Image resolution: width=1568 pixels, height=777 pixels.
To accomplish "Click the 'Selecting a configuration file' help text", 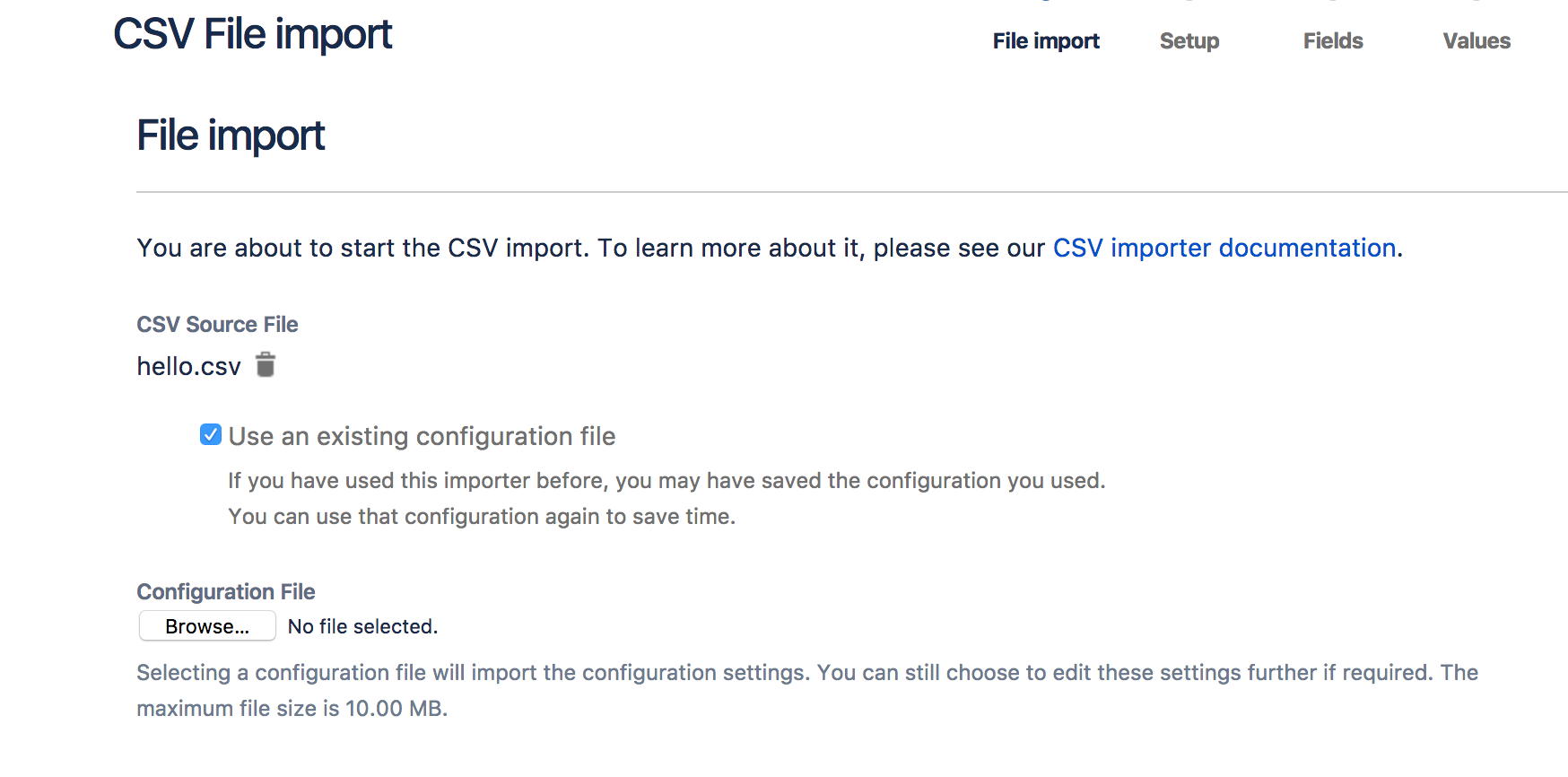I will click(x=807, y=673).
